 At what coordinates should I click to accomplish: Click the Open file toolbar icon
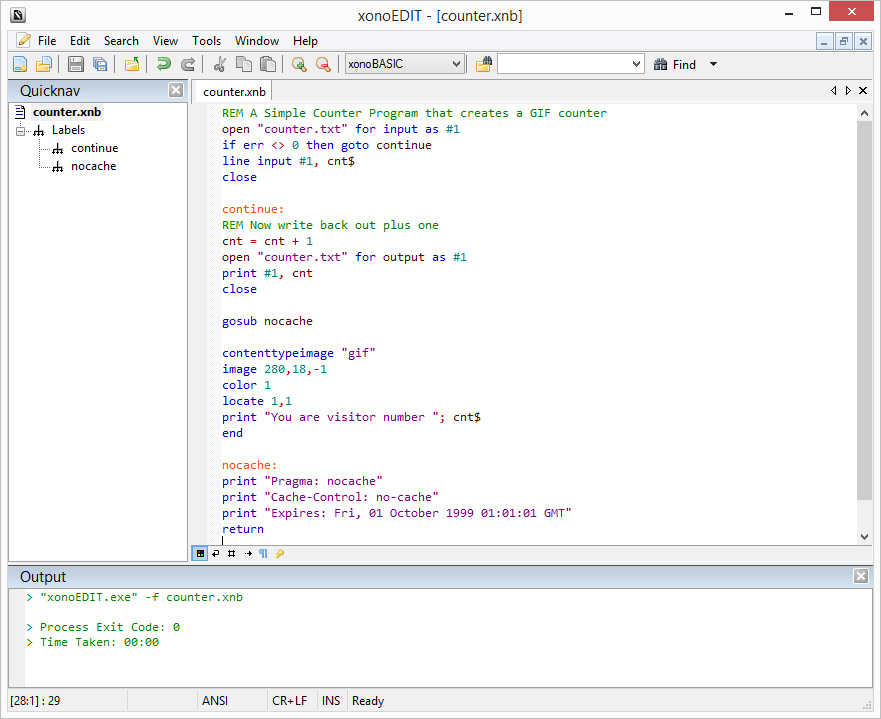[44, 65]
